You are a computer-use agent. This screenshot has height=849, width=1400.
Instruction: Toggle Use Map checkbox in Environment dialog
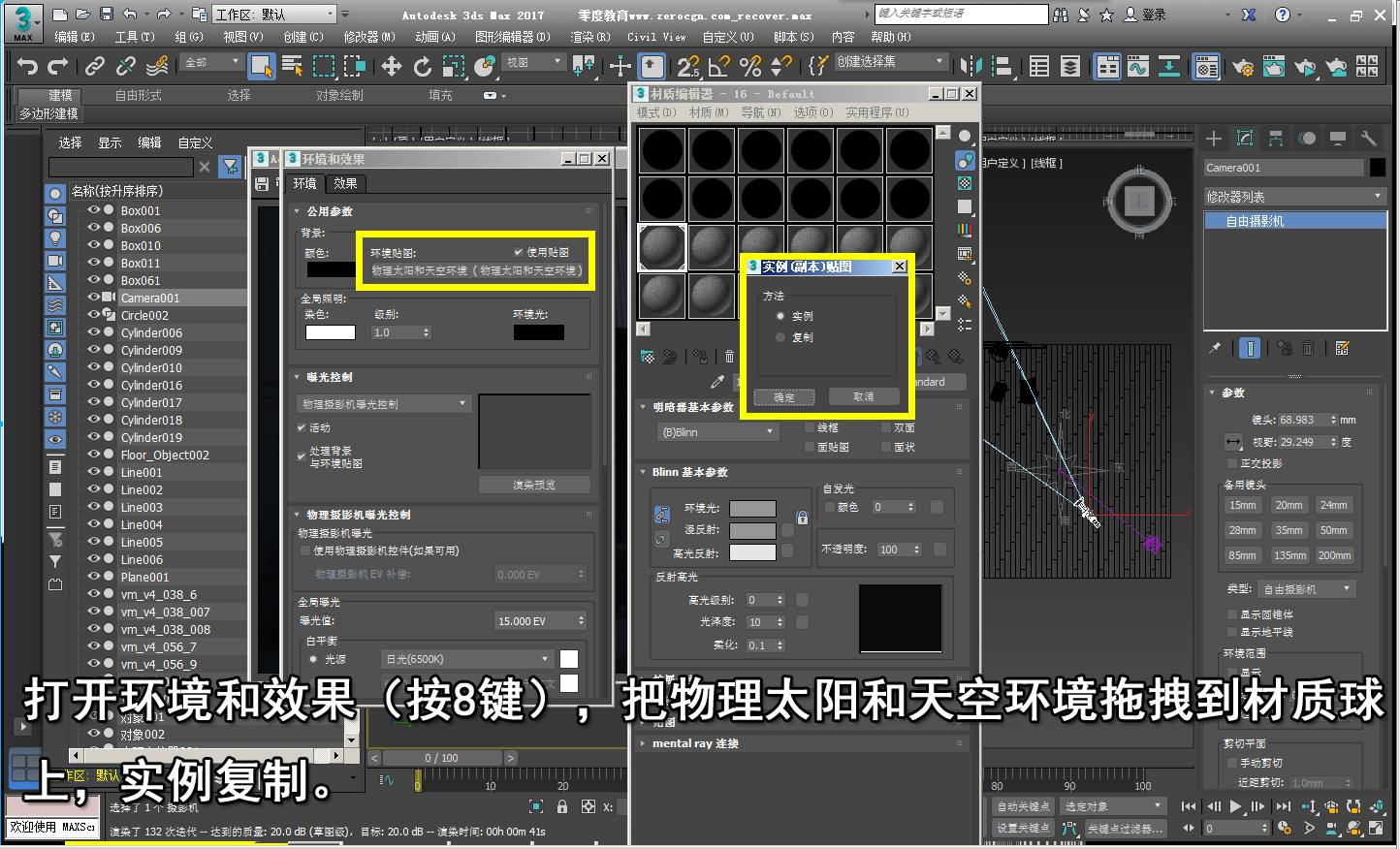pyautogui.click(x=519, y=252)
